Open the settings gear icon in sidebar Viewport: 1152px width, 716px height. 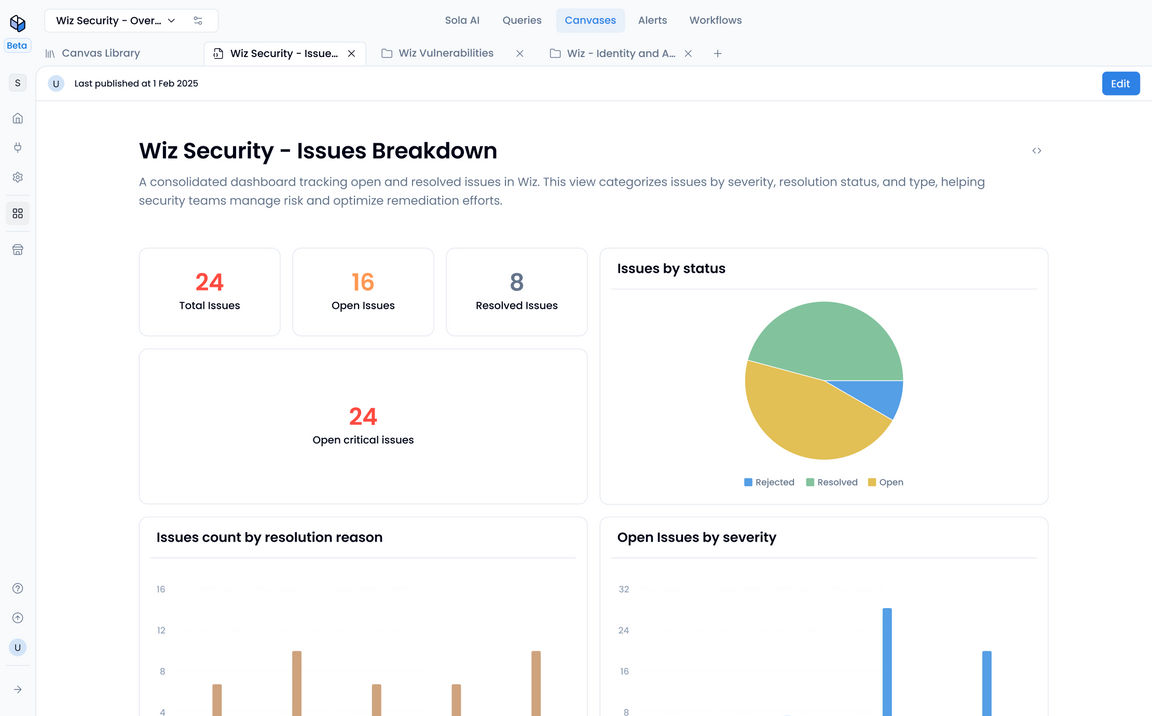tap(18, 177)
